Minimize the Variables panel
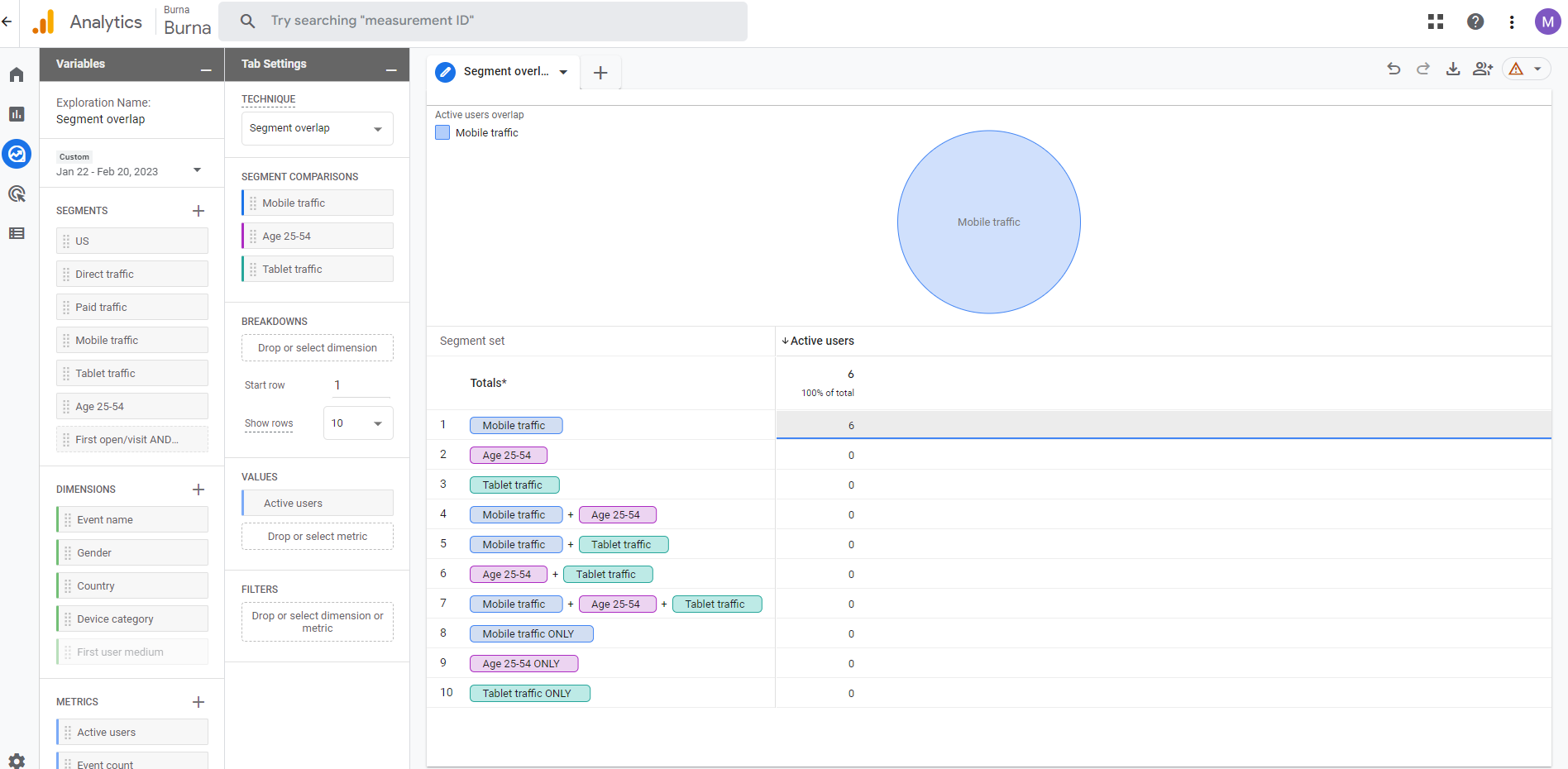 [206, 64]
